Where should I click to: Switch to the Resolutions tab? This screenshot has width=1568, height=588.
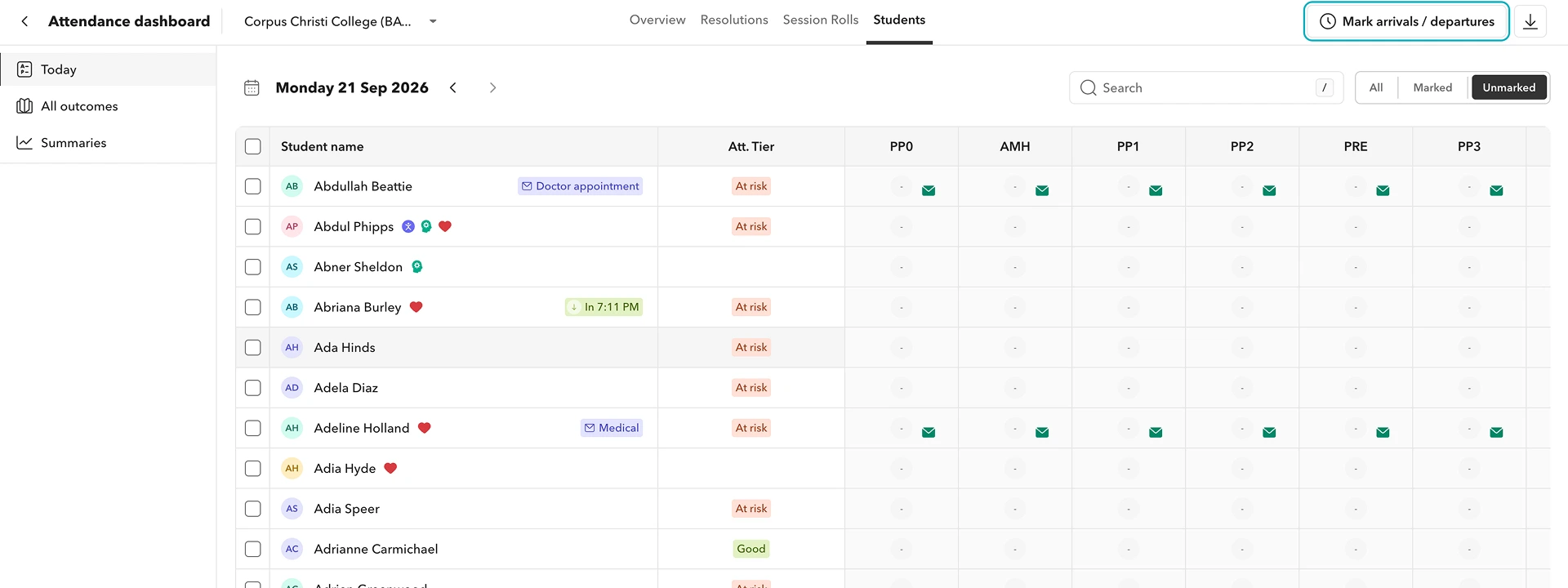(x=734, y=20)
